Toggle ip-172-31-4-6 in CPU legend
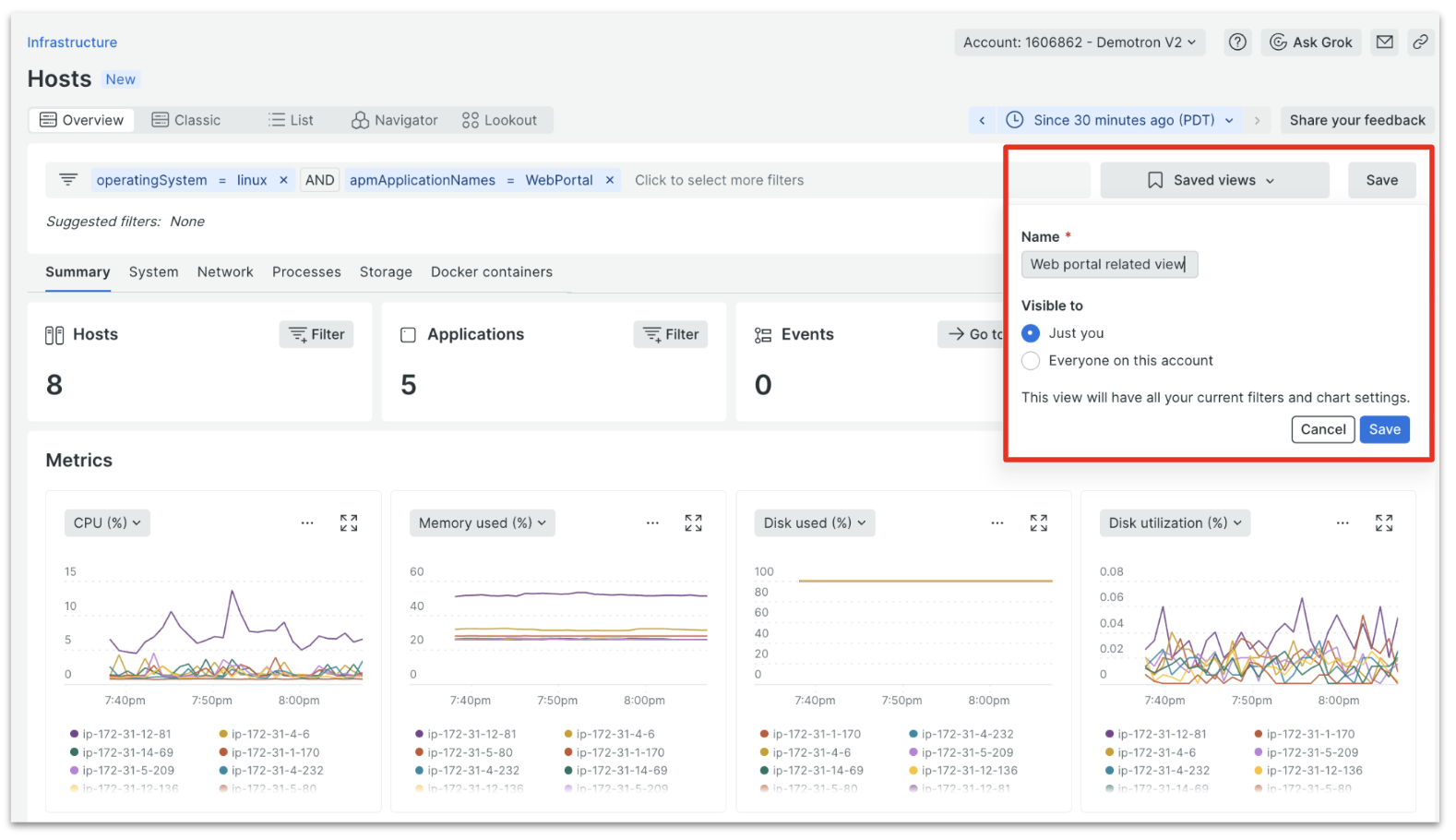The width and height of the screenshot is (1456, 840). (x=264, y=735)
